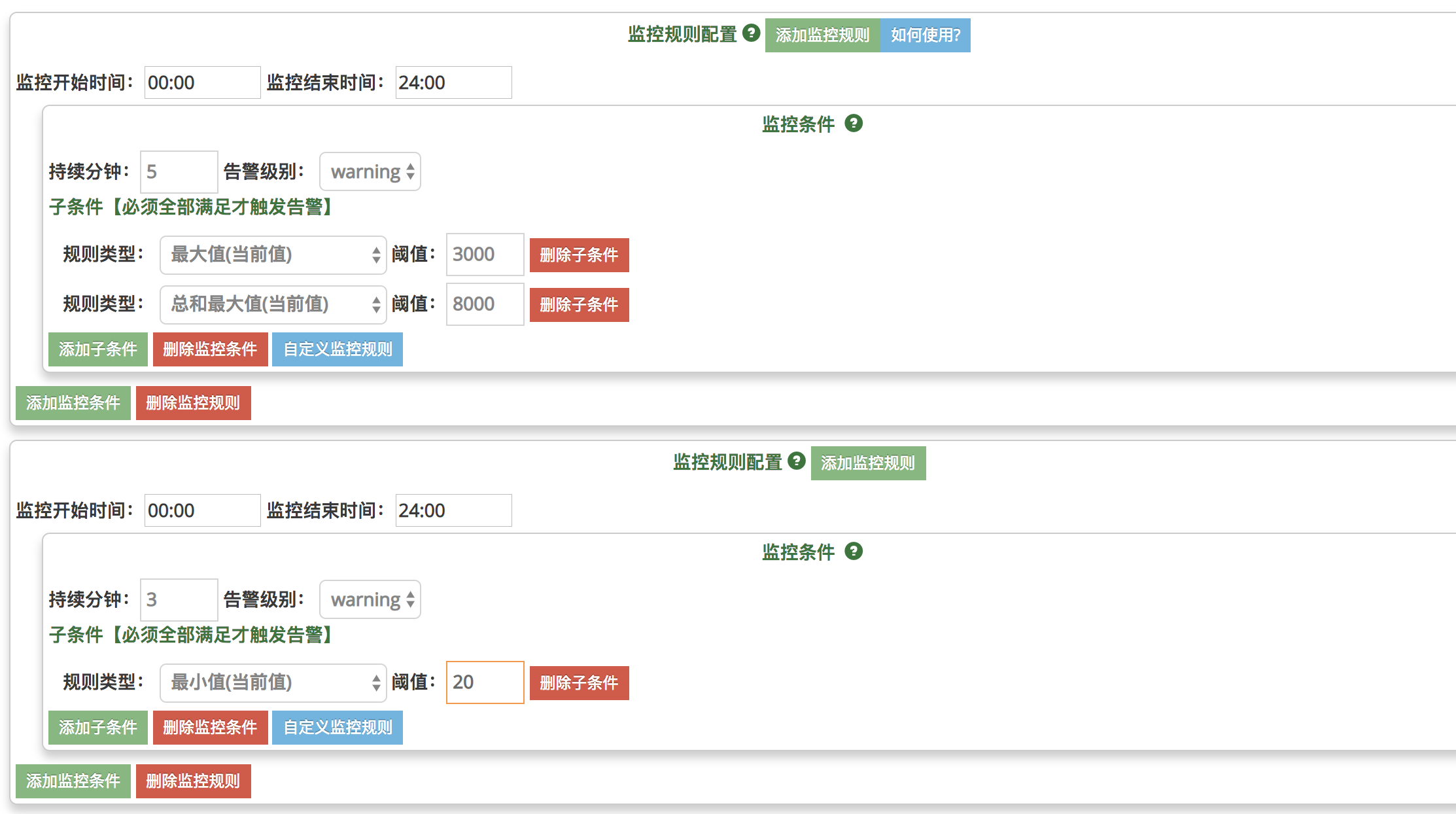Click 删除子条件 next to threshold 20
The width and height of the screenshot is (1456, 814).
point(578,682)
